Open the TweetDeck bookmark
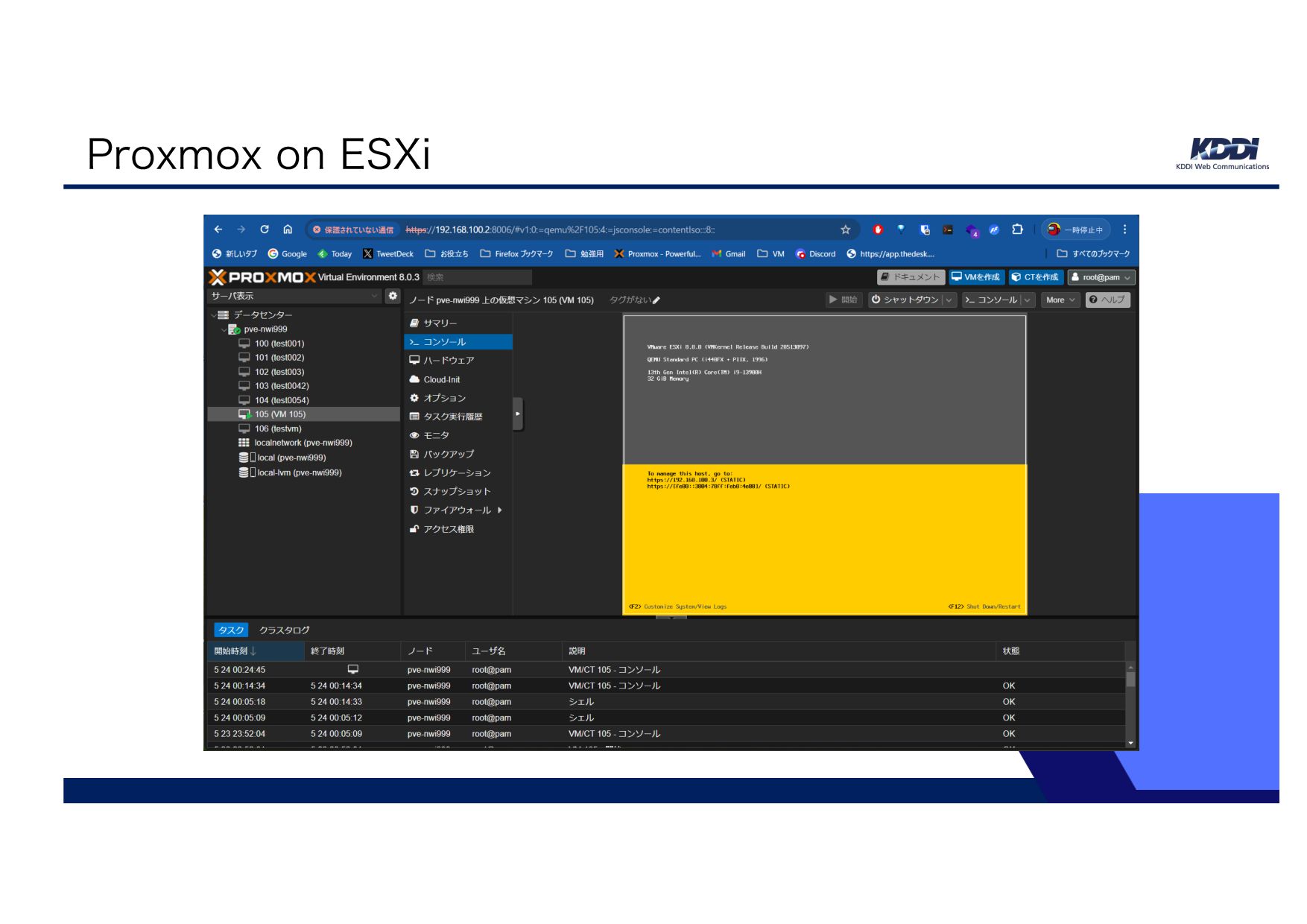This screenshot has height=924, width=1307. point(388,254)
